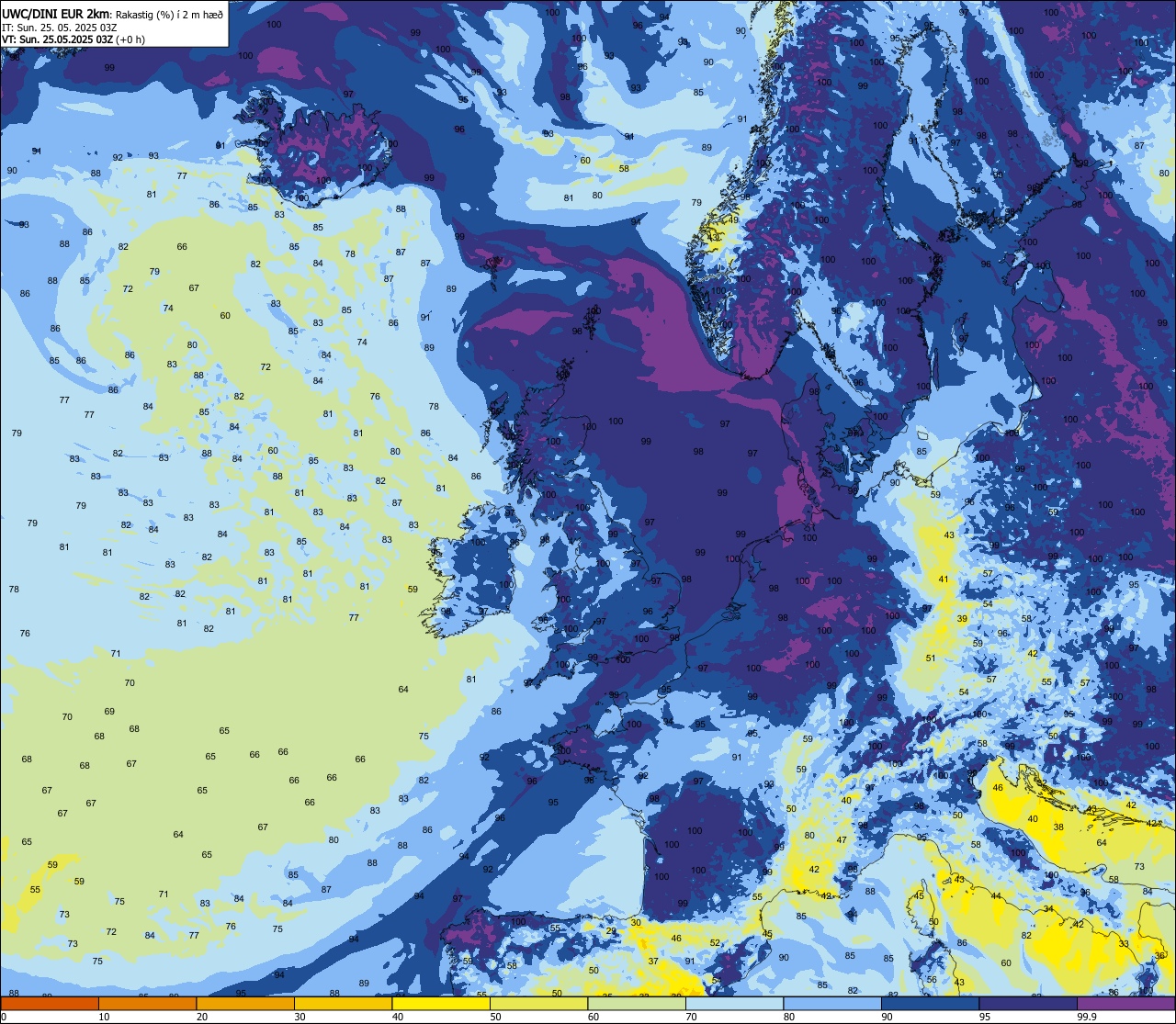Viewport: 1176px width, 1024px height.
Task: Click the 70–80 pale blue legend swatch
Action: click(735, 1003)
